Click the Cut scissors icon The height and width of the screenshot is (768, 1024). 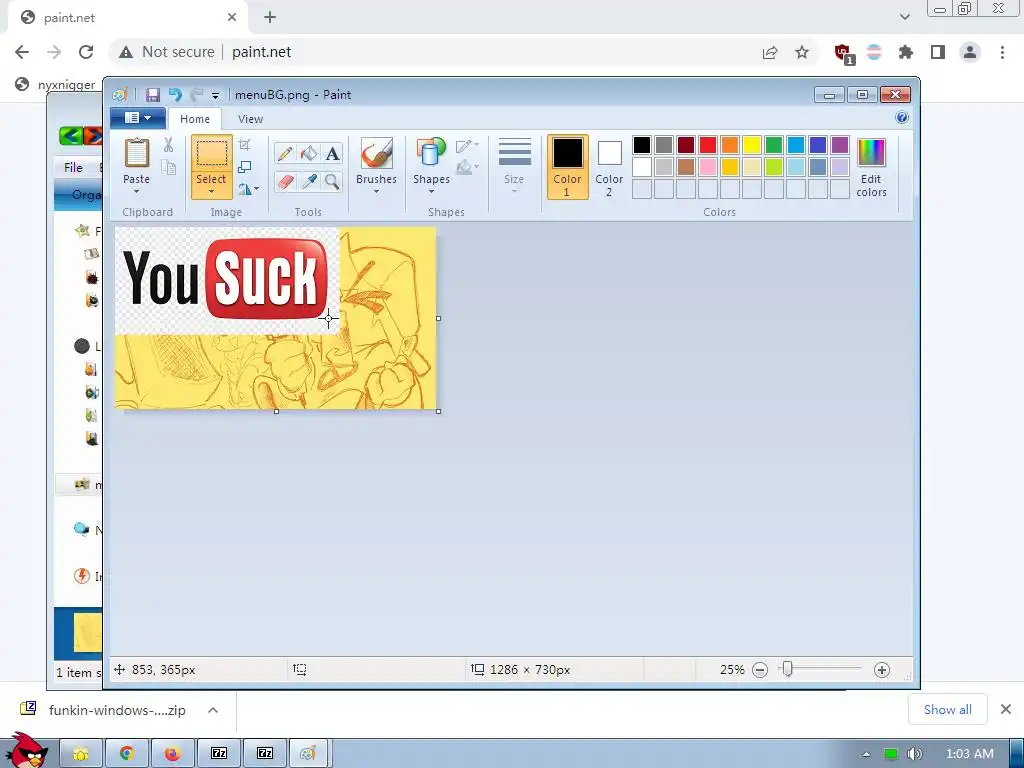pos(168,145)
